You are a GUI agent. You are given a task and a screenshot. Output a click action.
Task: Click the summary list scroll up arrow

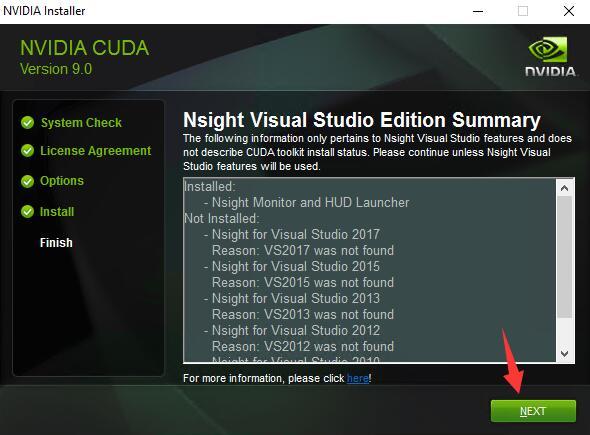[x=564, y=187]
